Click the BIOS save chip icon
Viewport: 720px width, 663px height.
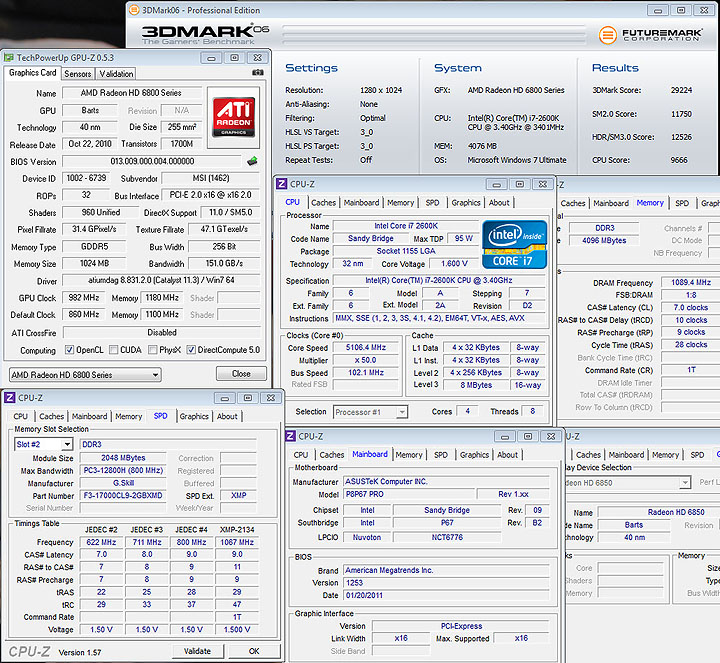252,161
